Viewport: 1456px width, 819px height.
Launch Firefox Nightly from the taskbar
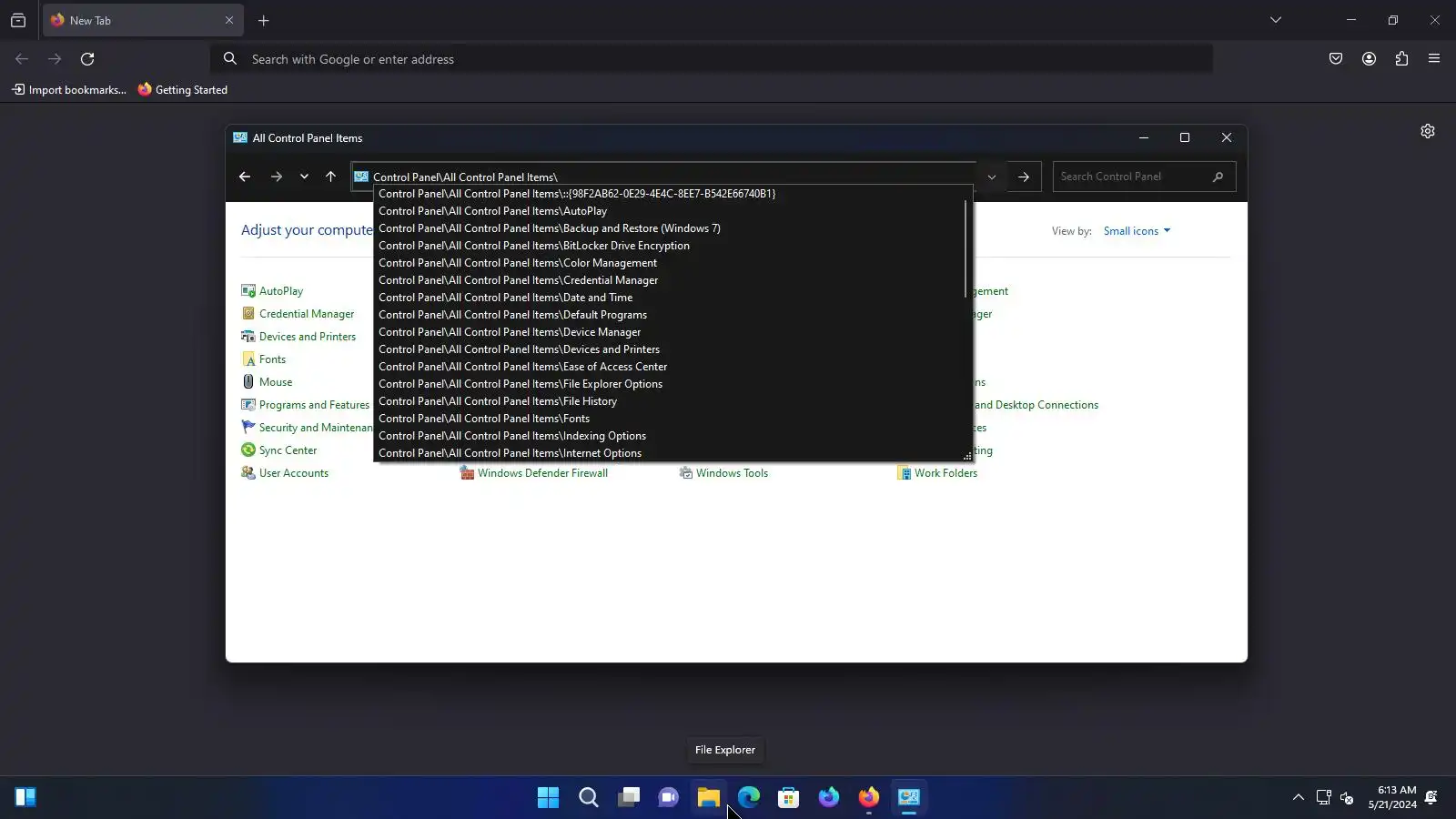coord(829,798)
